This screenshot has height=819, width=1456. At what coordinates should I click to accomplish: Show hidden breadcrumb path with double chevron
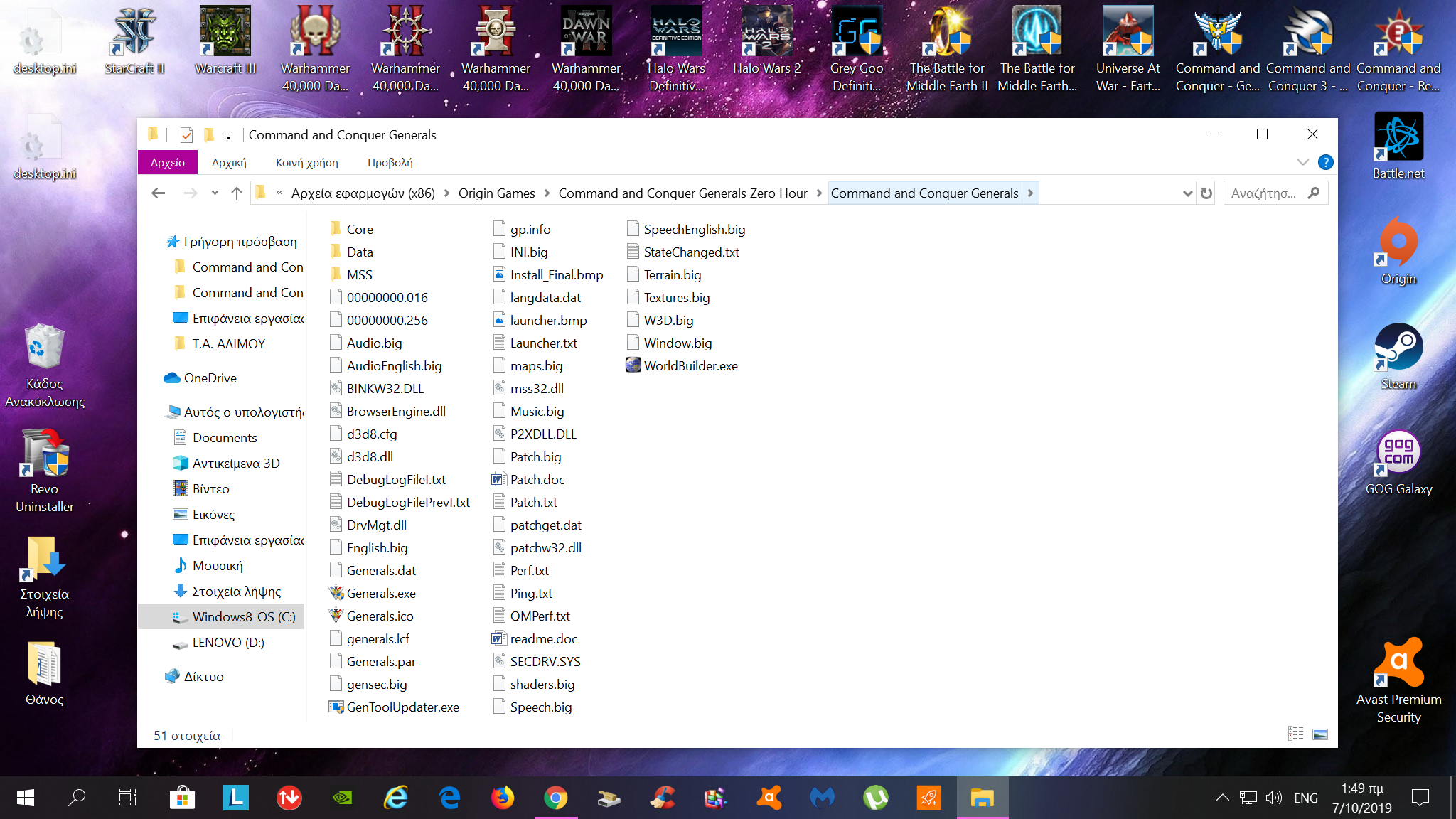[x=279, y=192]
